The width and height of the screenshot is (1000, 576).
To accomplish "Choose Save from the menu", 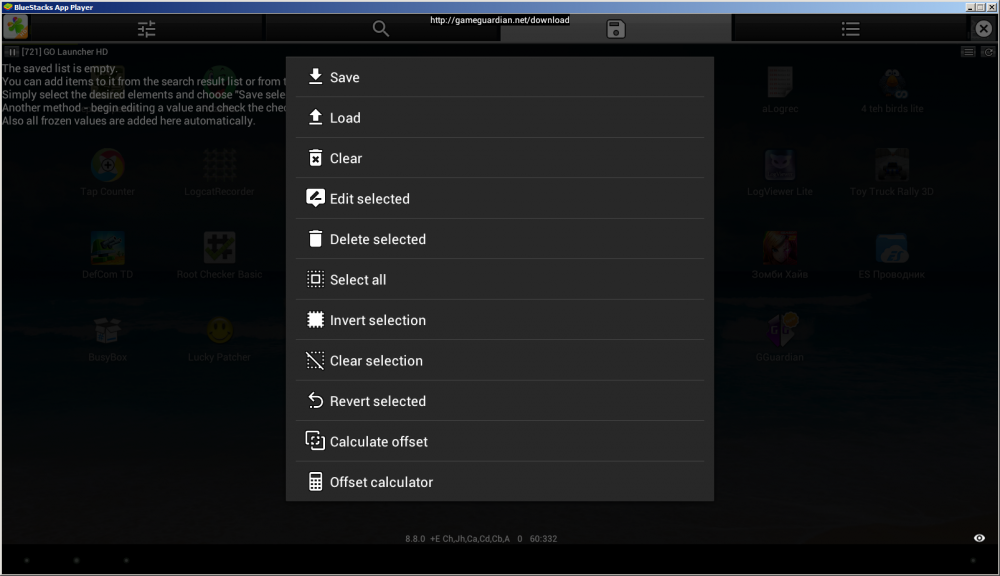I will pyautogui.click(x=345, y=77).
